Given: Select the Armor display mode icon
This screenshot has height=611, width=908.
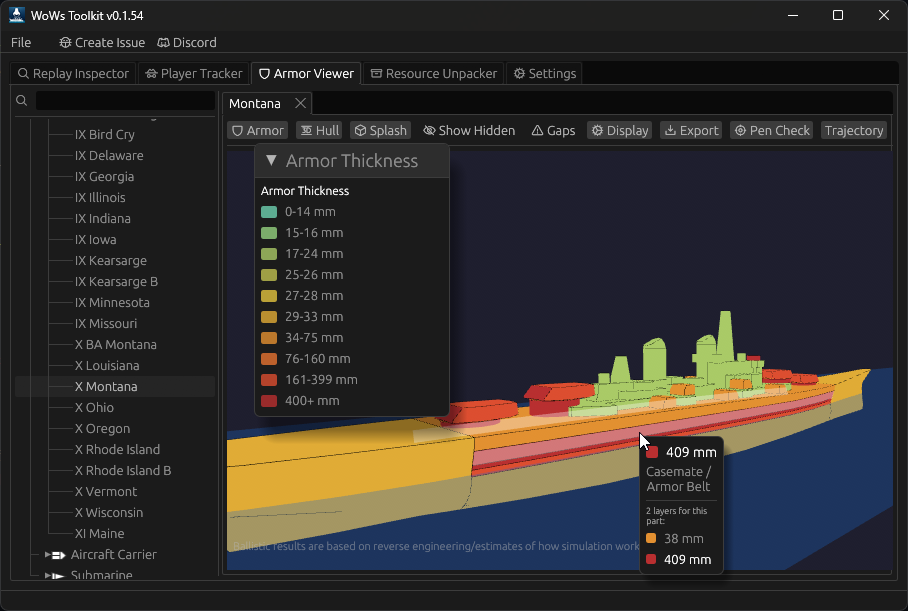Looking at the screenshot, I should click(237, 130).
